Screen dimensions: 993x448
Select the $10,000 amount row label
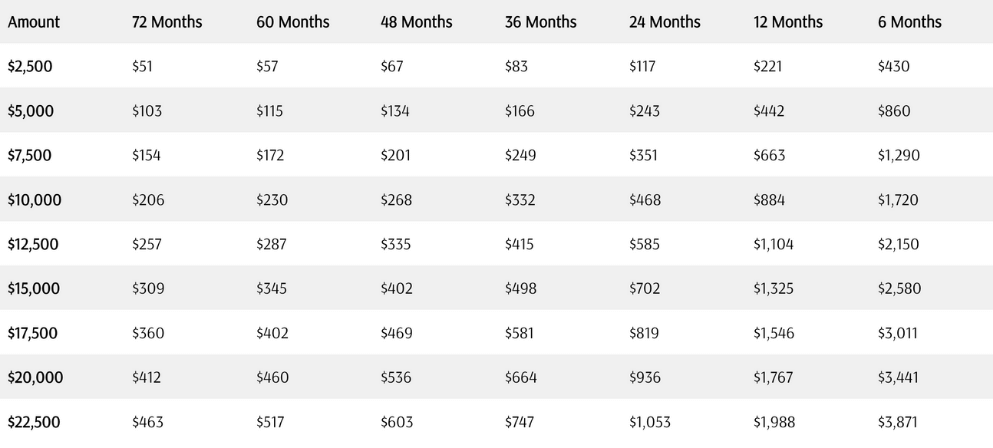coord(35,200)
